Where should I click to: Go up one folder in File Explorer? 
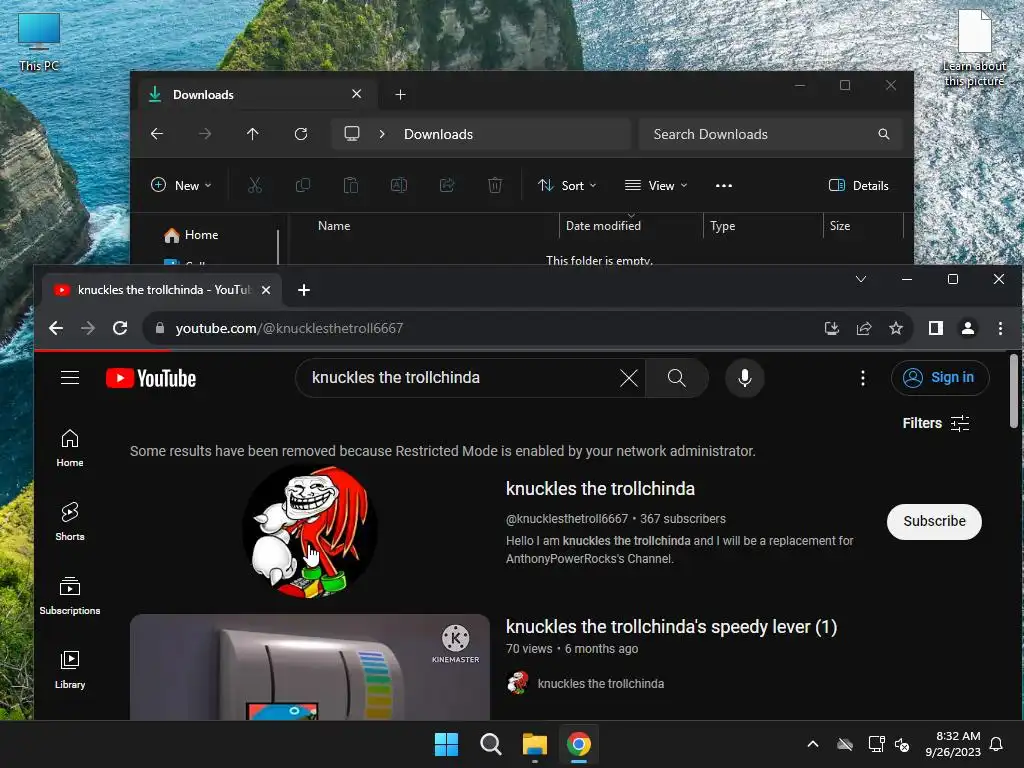pos(253,134)
